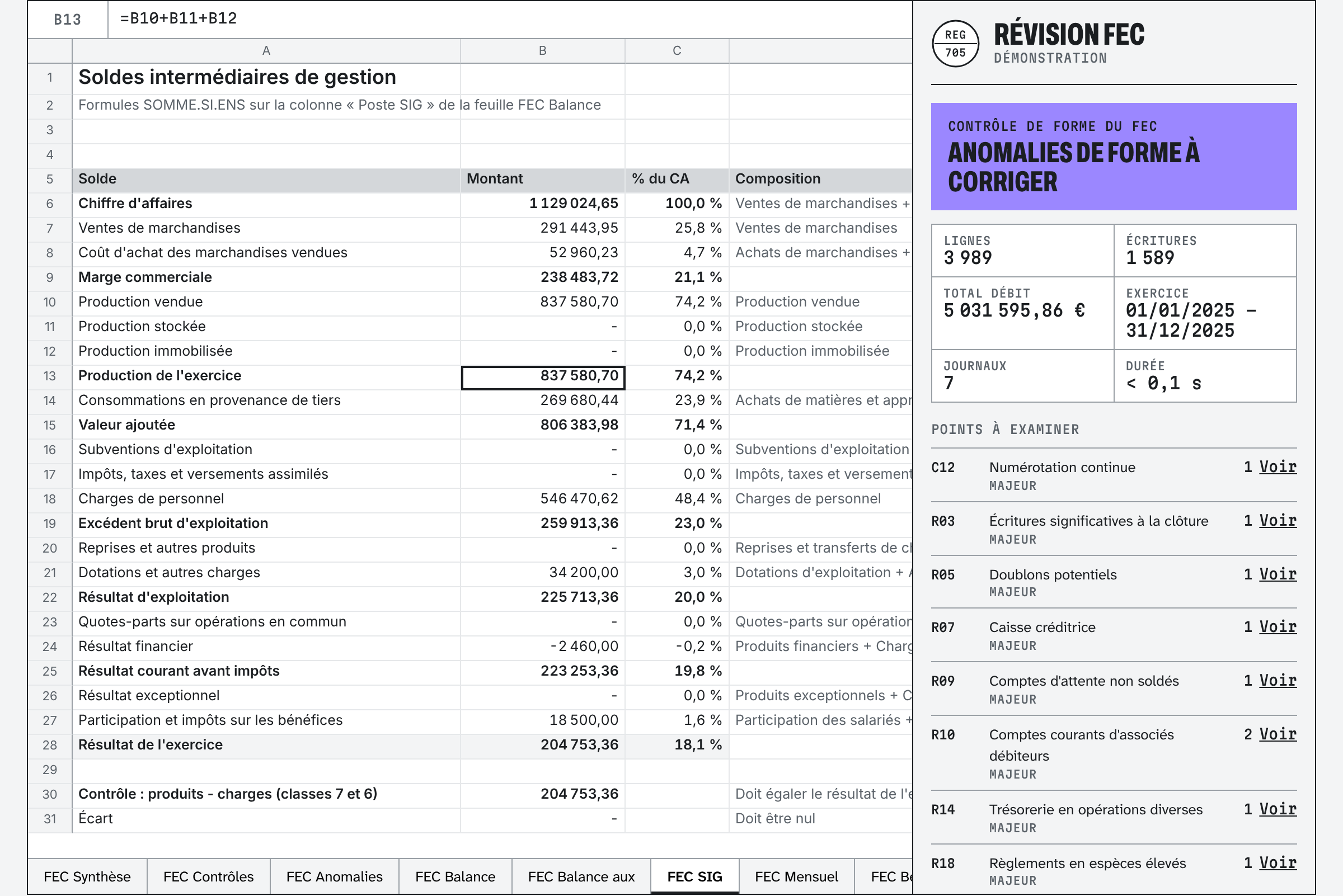Select Résultat de l'exercice percentage 18,1 %

677,745
